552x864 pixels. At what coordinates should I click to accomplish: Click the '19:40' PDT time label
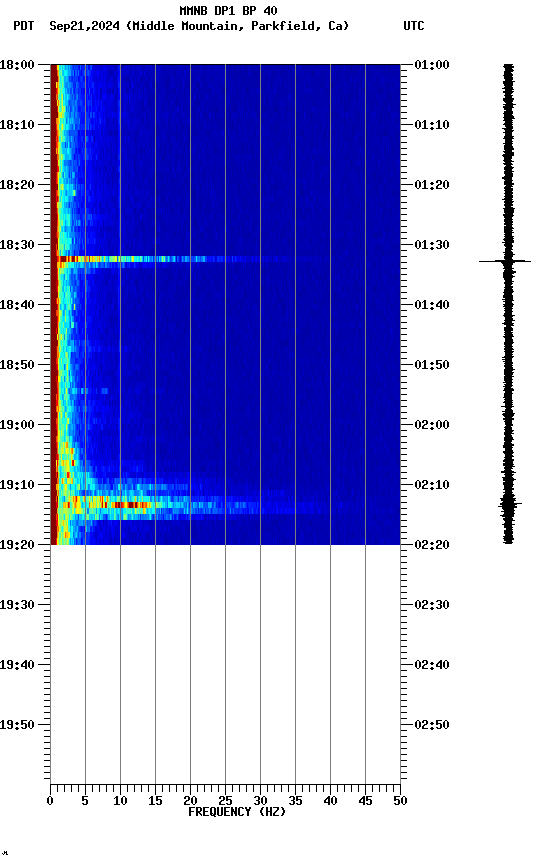click(x=17, y=665)
